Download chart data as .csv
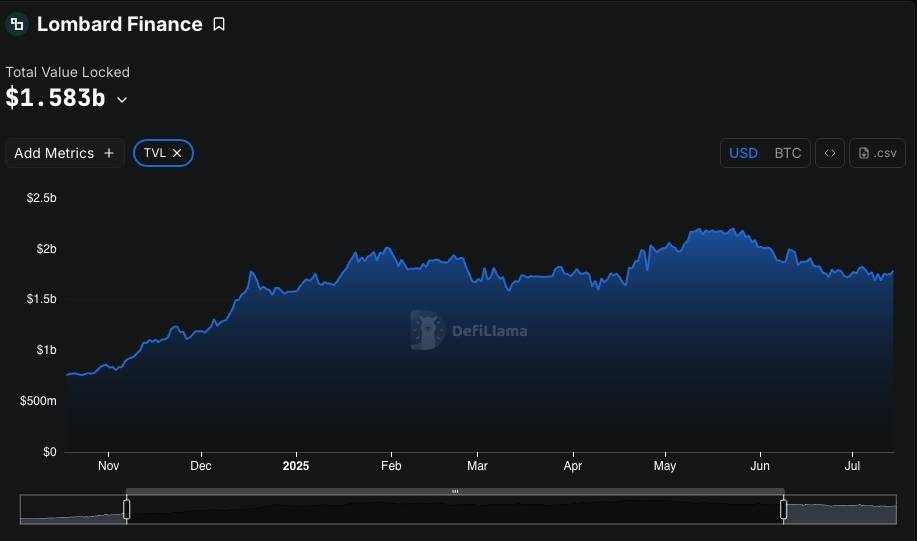 point(877,153)
